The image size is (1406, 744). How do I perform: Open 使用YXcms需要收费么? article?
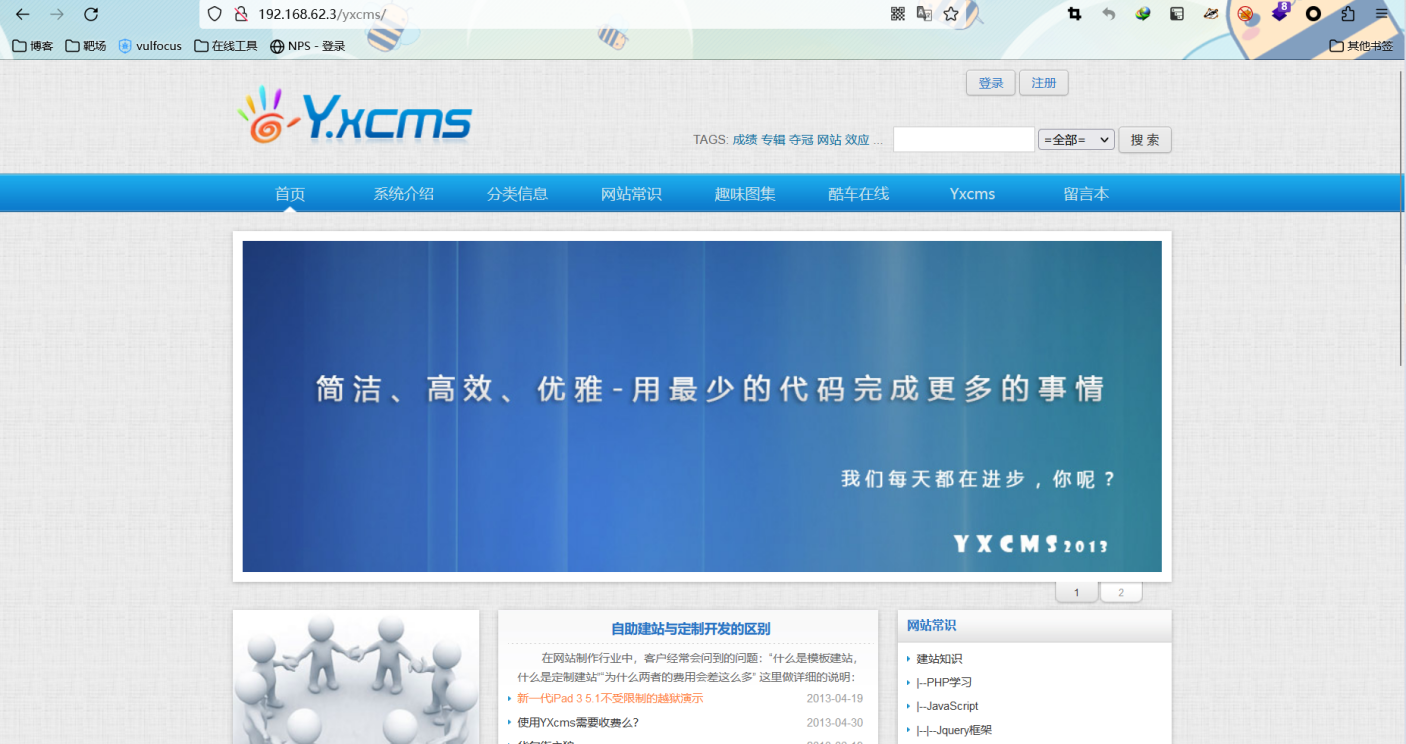578,722
